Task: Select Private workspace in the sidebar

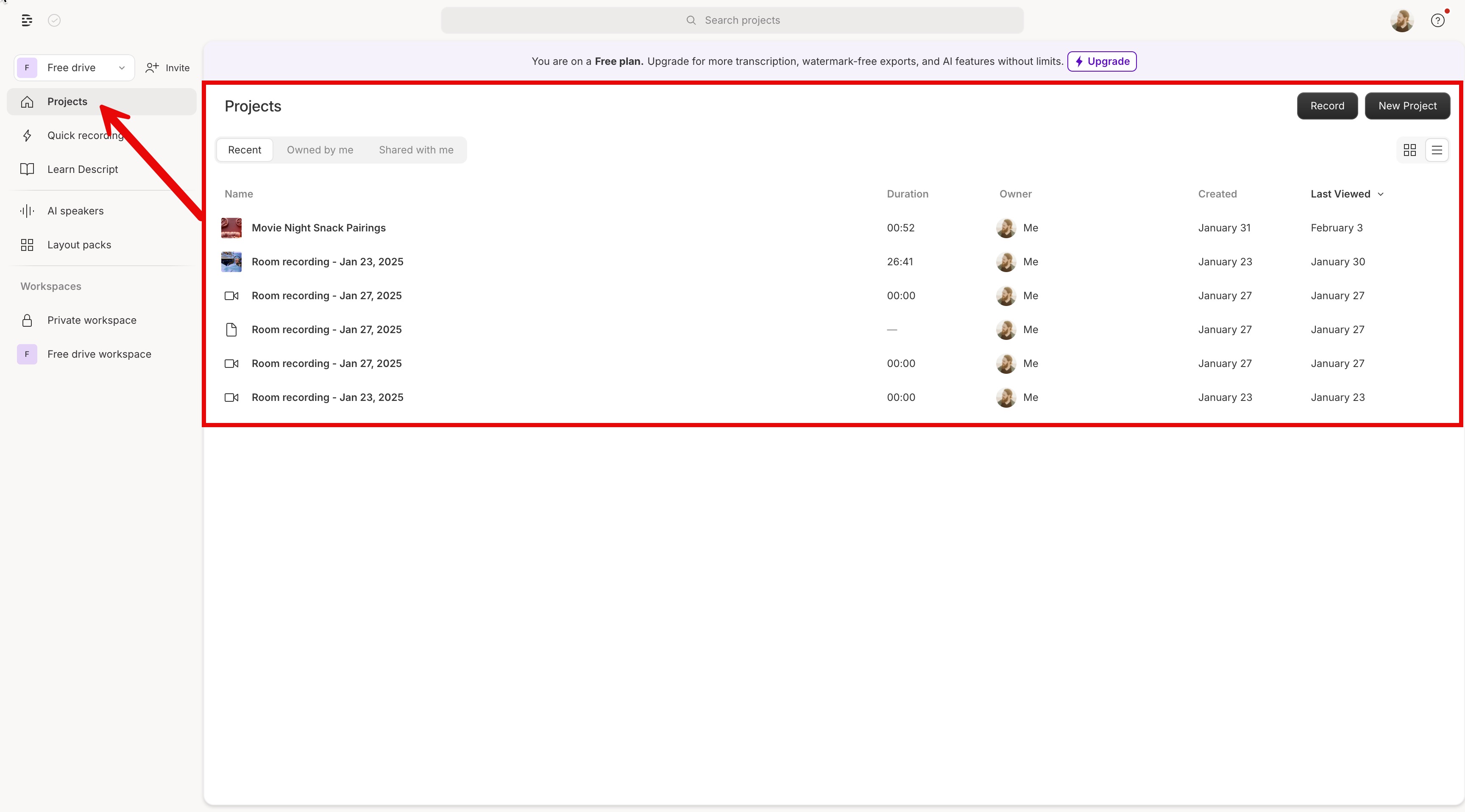Action: pyautogui.click(x=92, y=320)
